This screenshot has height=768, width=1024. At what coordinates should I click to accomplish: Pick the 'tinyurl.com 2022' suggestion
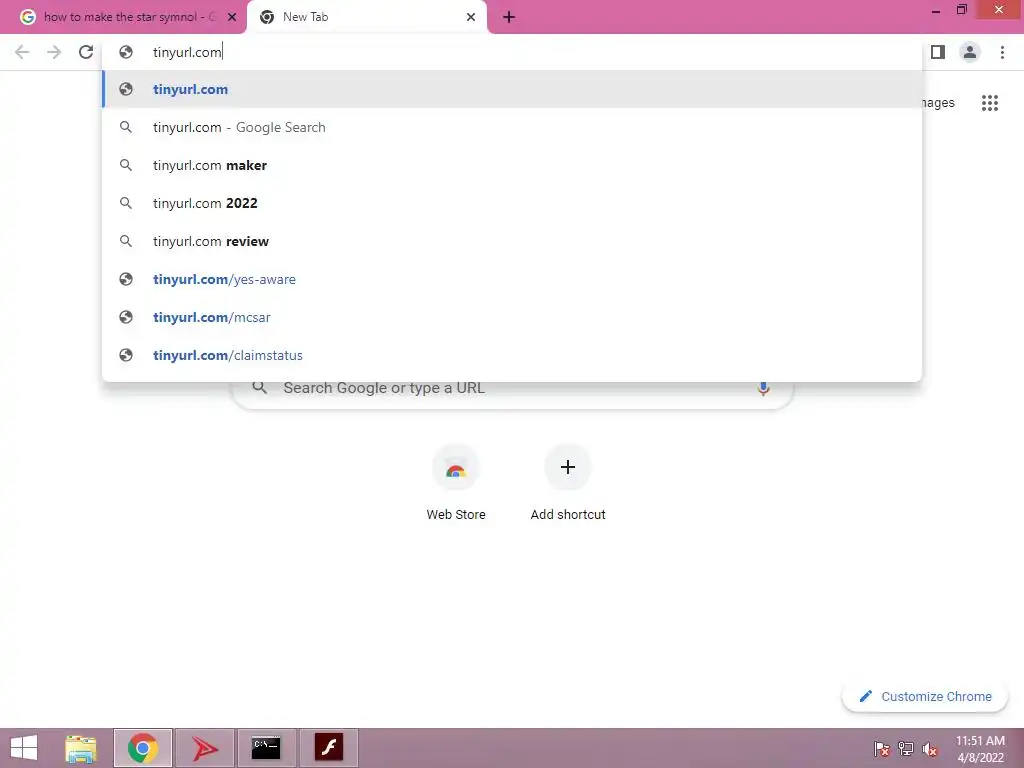click(x=512, y=203)
